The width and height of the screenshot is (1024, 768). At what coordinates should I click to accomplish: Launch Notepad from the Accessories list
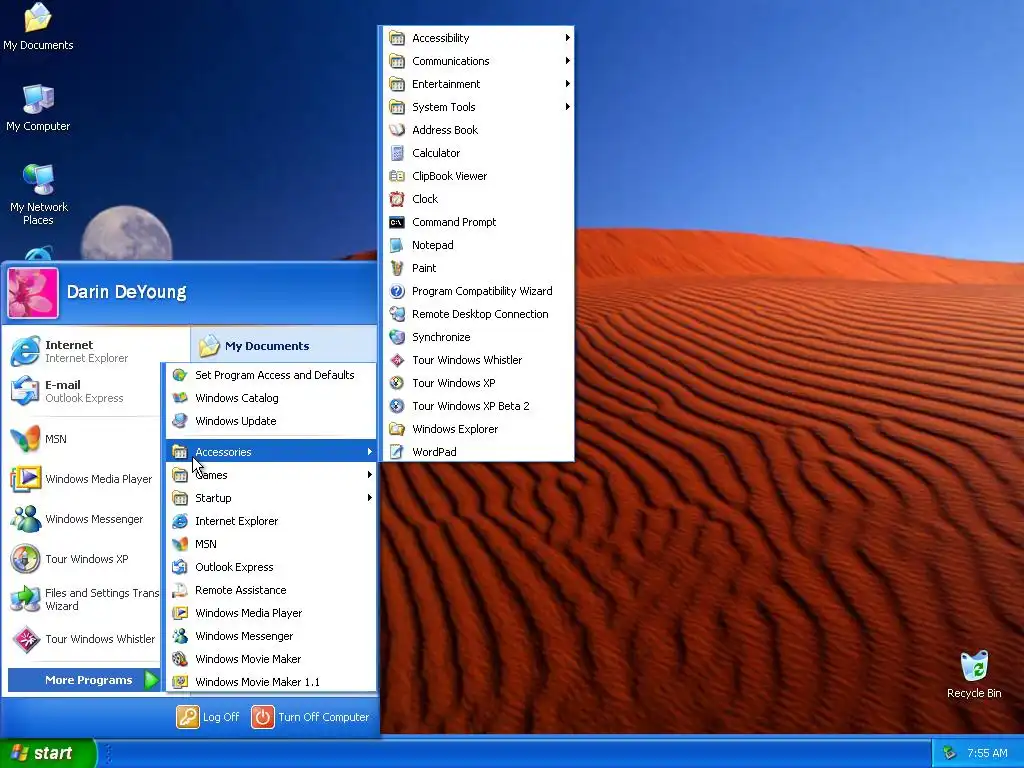[x=479, y=245]
